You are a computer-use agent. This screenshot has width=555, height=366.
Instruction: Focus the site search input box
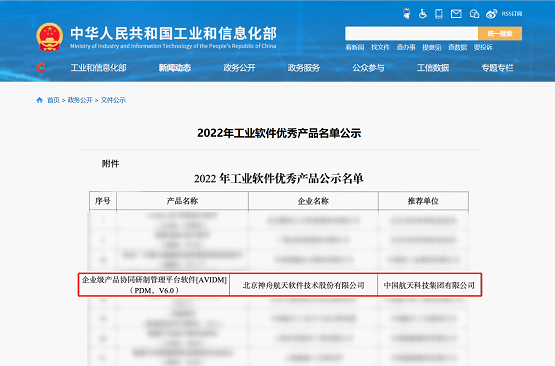(x=412, y=34)
